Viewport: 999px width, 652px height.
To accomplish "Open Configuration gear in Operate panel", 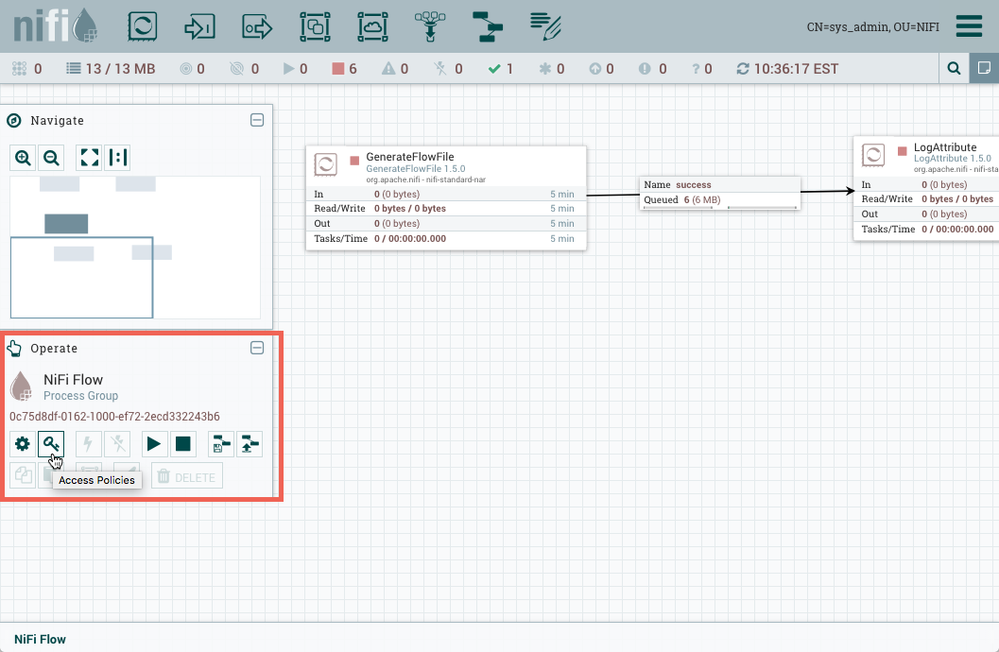I will [x=22, y=444].
